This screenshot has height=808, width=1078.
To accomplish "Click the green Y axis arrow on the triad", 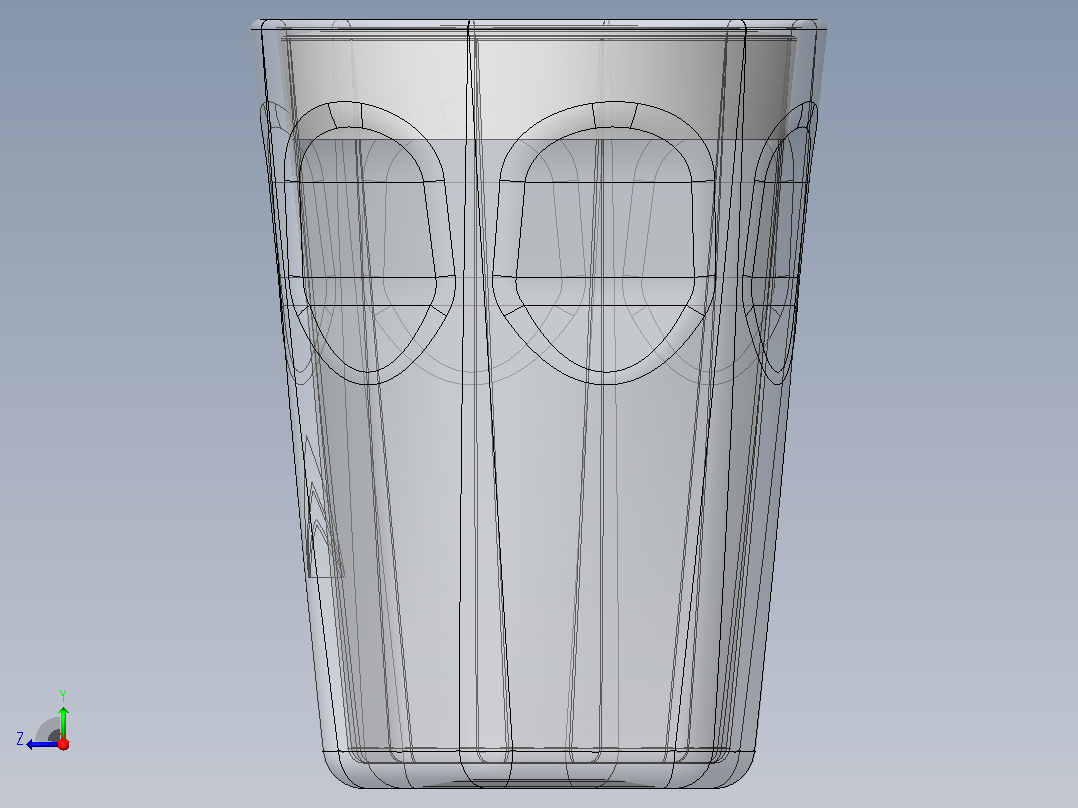I will 63,722.
